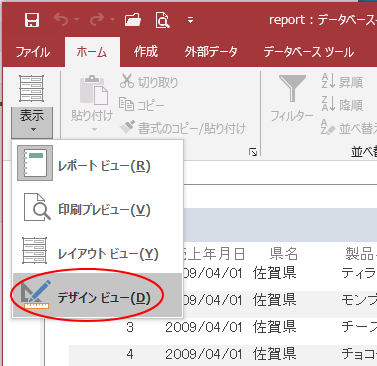377x366 pixels.
Task: Open the folder icon in quick access toolbar
Action: (133, 20)
